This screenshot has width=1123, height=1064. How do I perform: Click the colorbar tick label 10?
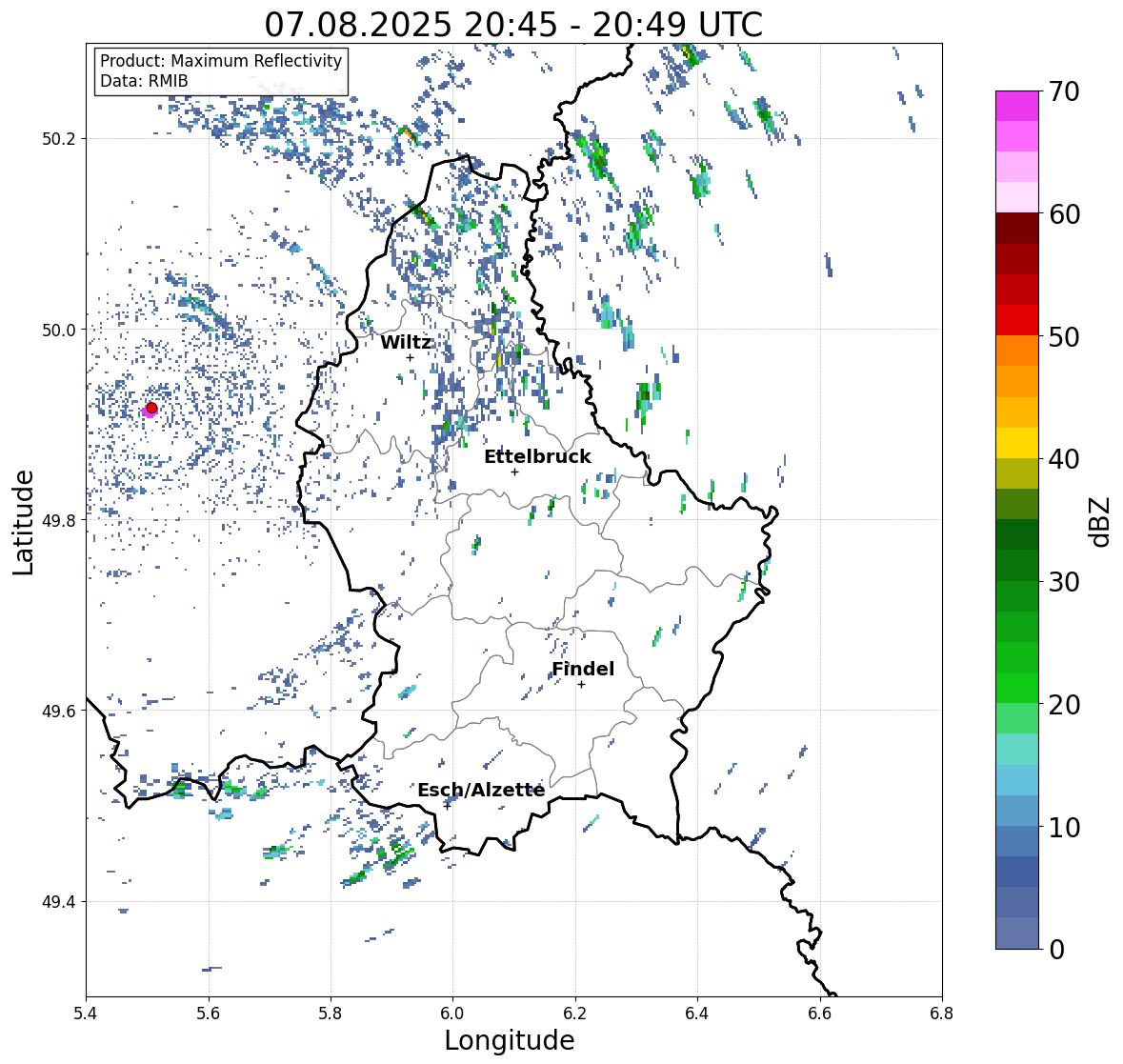coord(1064,827)
